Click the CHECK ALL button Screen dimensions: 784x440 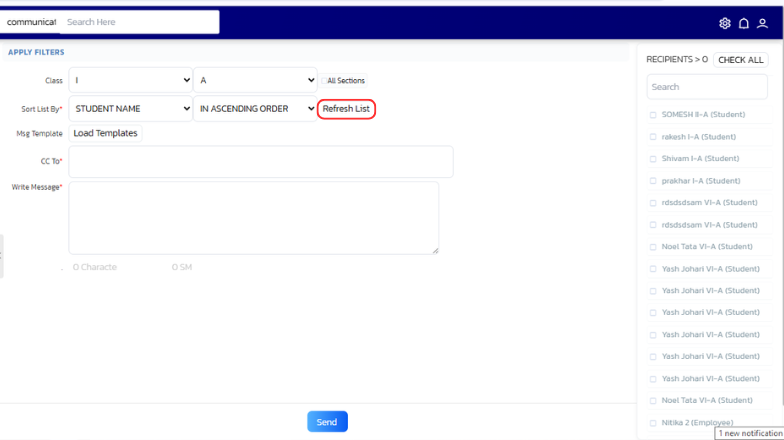740,60
